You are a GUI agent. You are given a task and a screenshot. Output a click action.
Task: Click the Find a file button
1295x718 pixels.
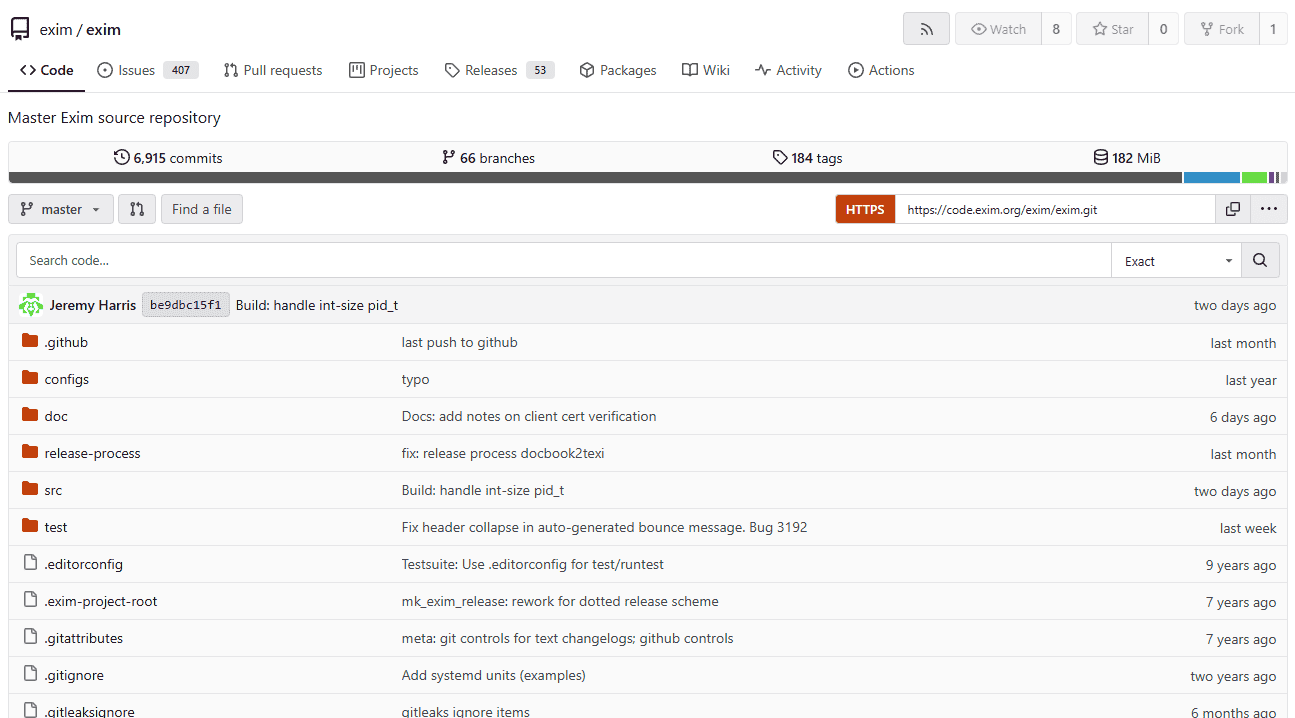click(x=202, y=209)
